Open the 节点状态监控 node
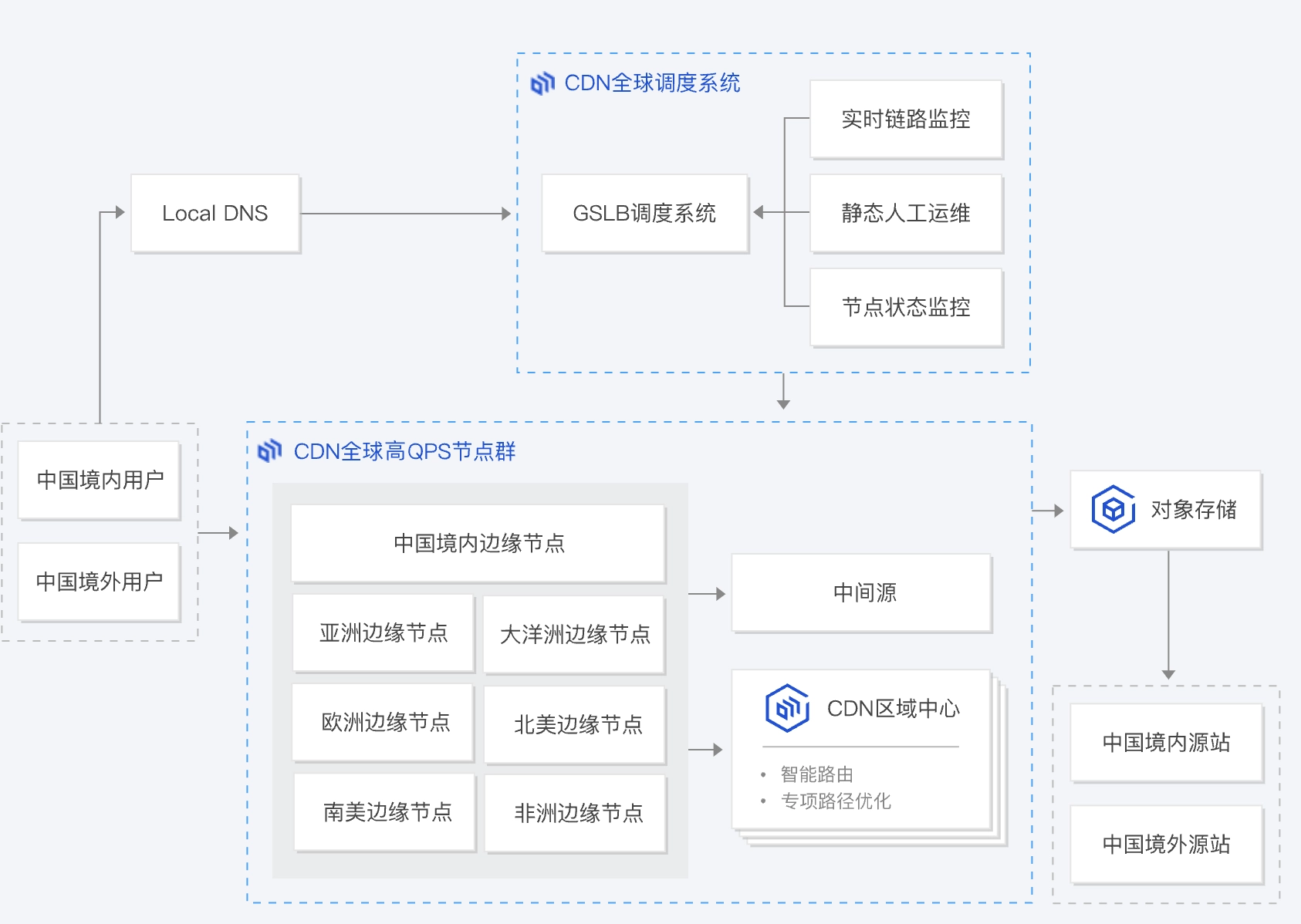1301x924 pixels. point(906,308)
